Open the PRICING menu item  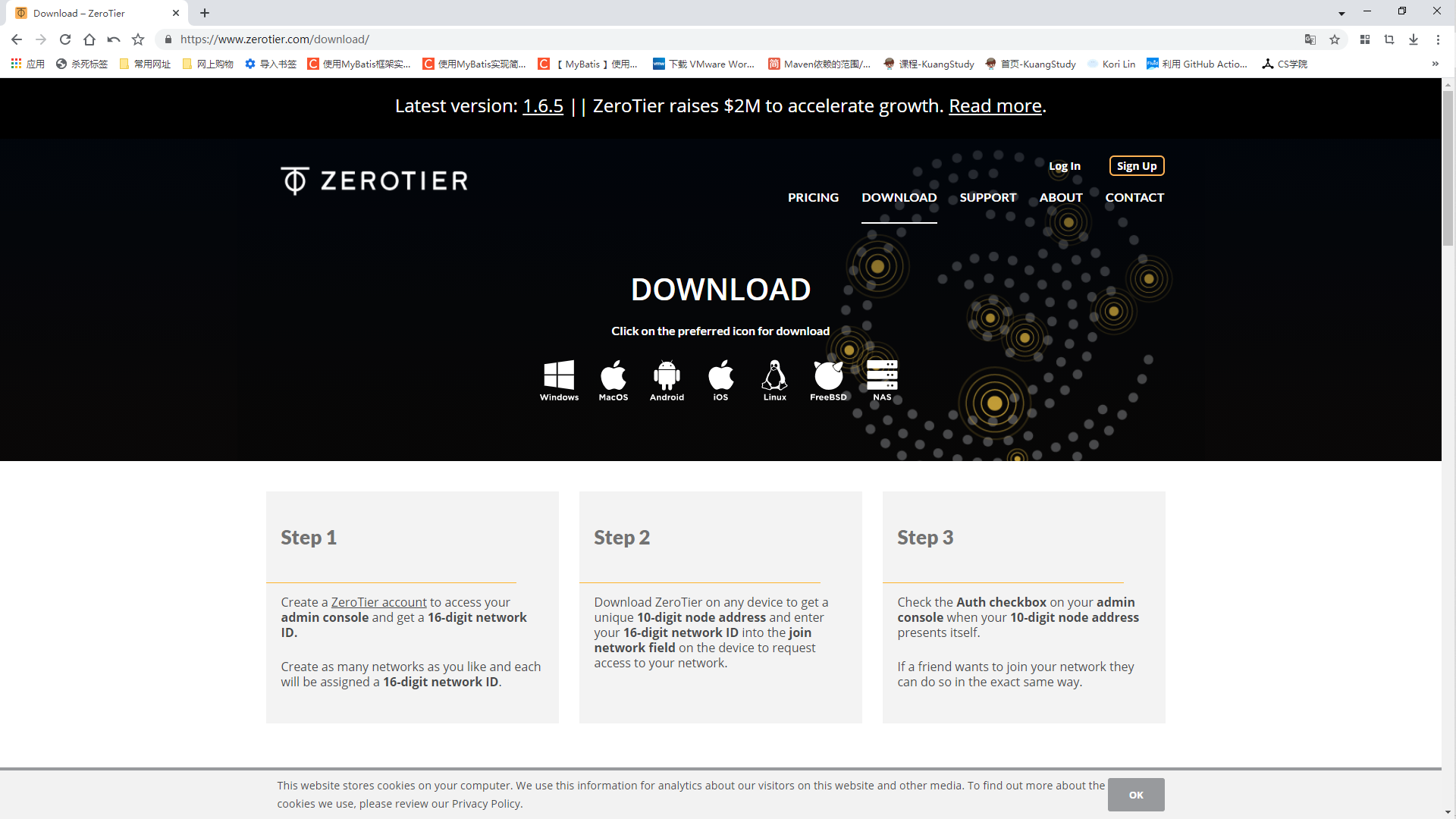click(x=813, y=197)
